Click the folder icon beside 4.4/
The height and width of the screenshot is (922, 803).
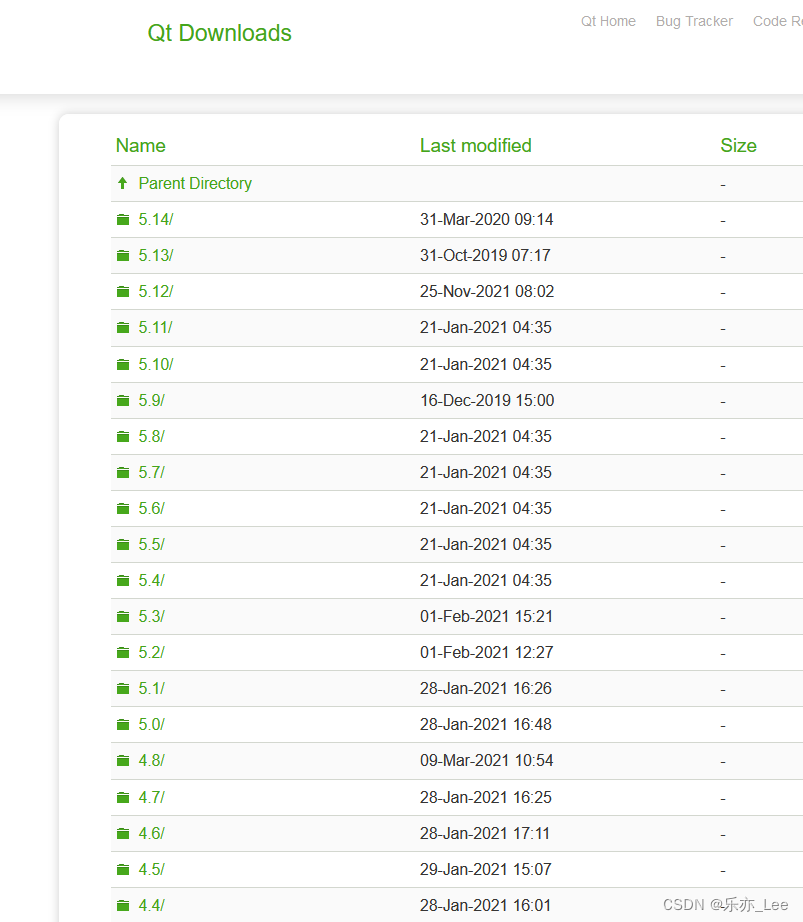click(123, 906)
